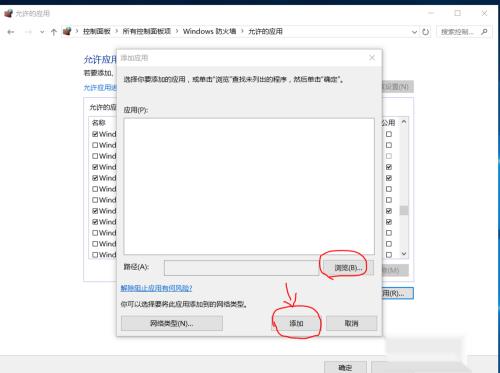Click the 添加 button

pos(296,323)
